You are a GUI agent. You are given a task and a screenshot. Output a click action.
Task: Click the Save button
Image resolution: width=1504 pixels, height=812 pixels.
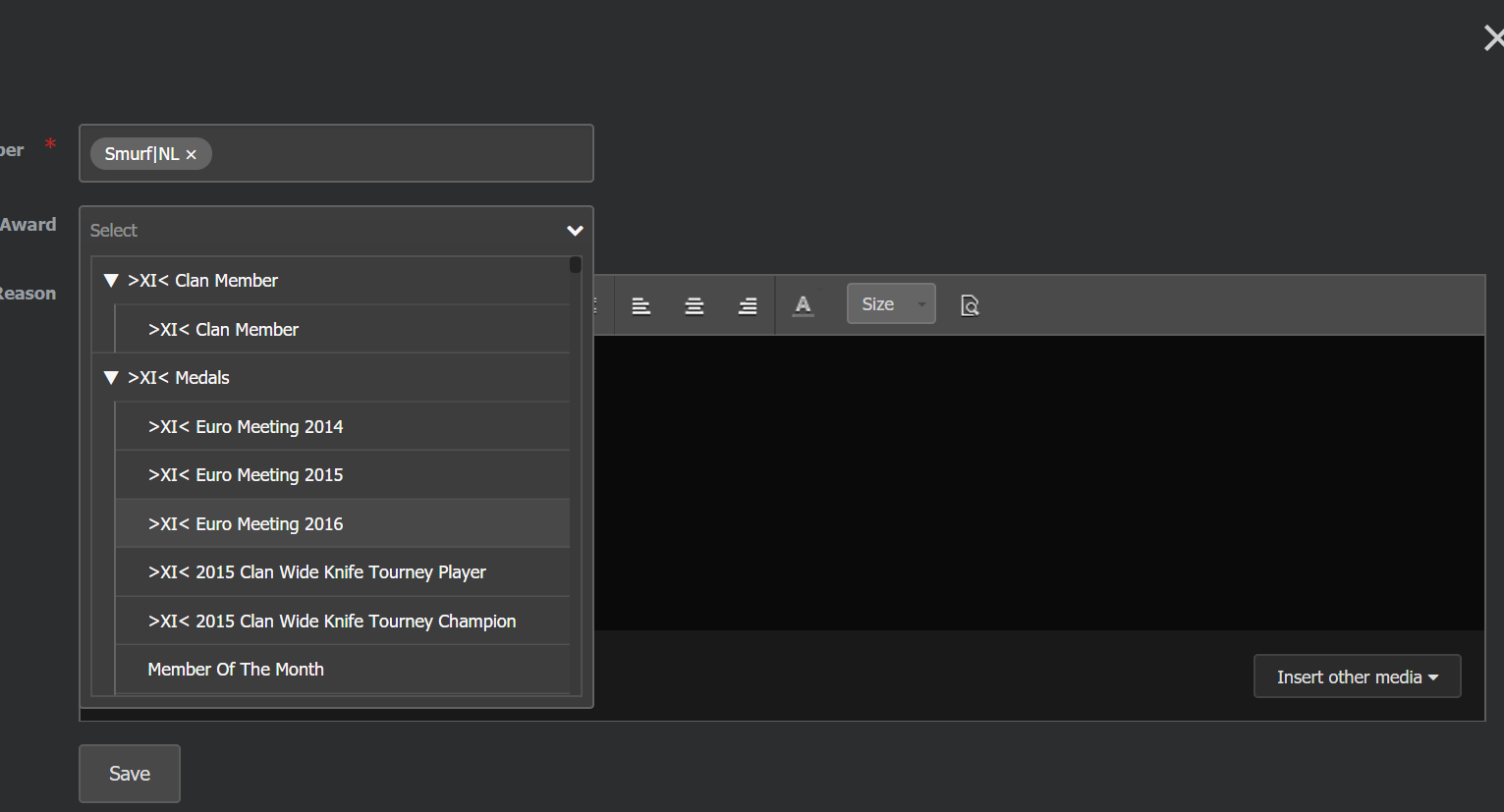pos(130,774)
